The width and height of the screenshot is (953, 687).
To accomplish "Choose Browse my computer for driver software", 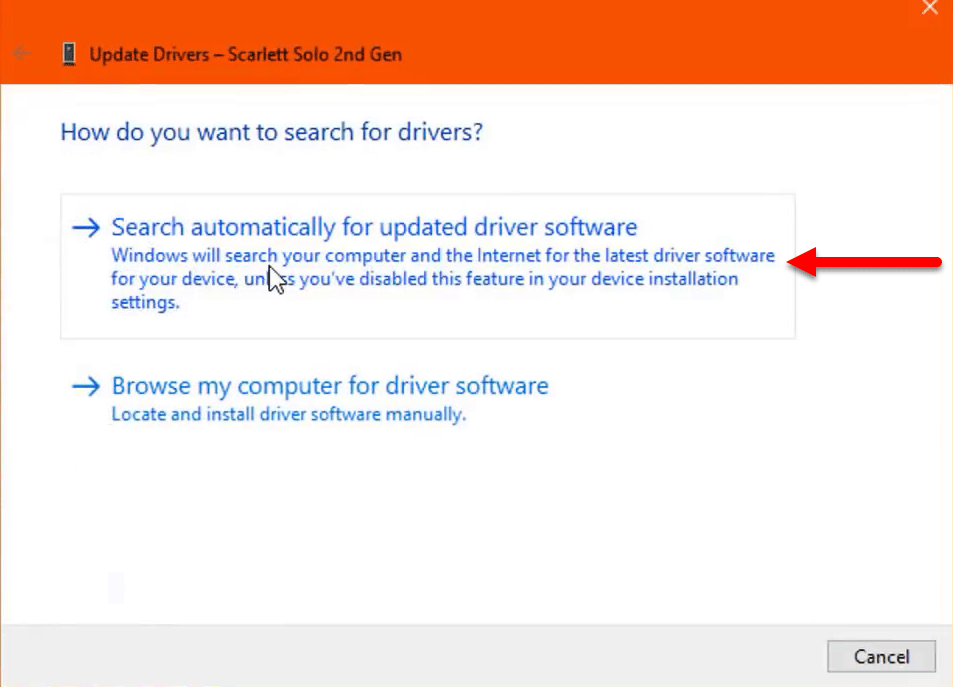I will pos(329,386).
